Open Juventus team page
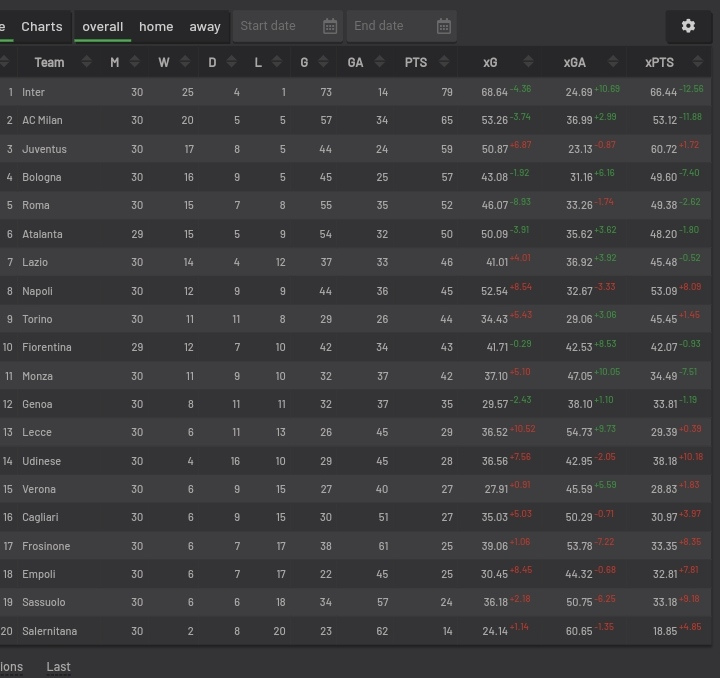 45,149
